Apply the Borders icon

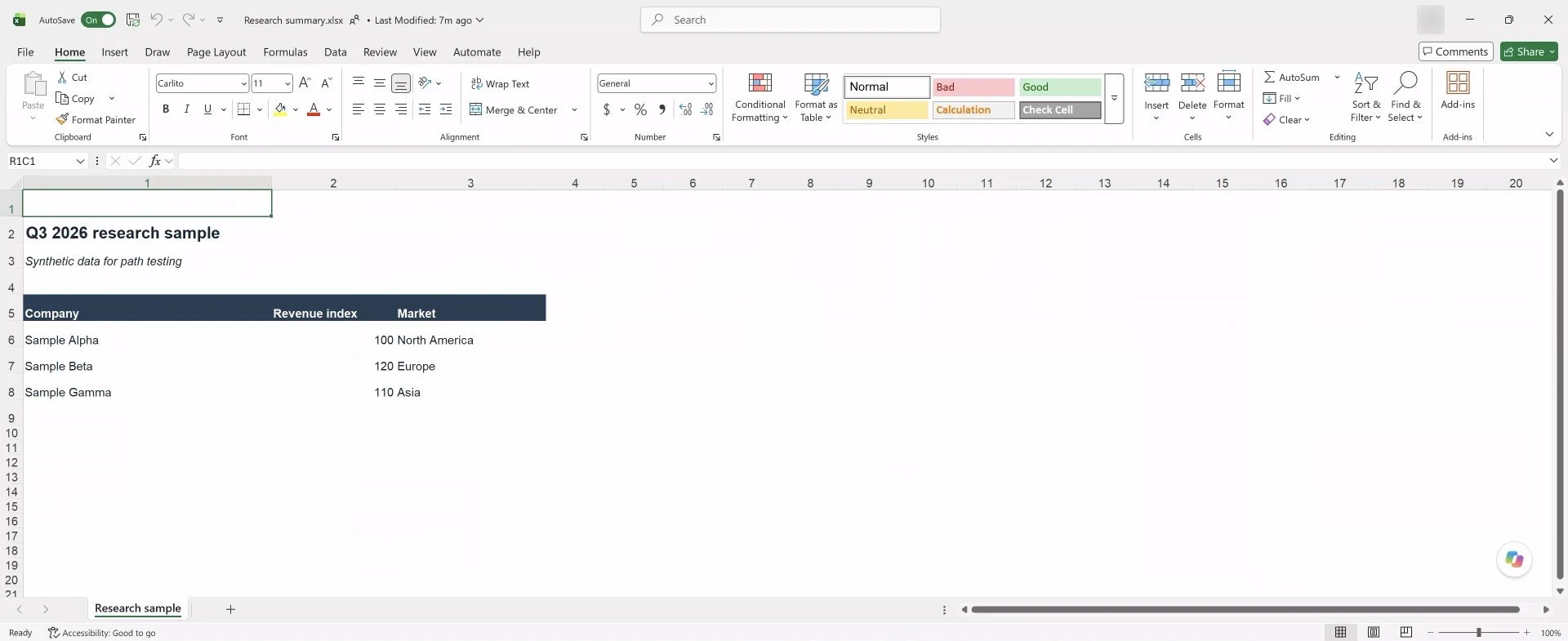point(243,109)
